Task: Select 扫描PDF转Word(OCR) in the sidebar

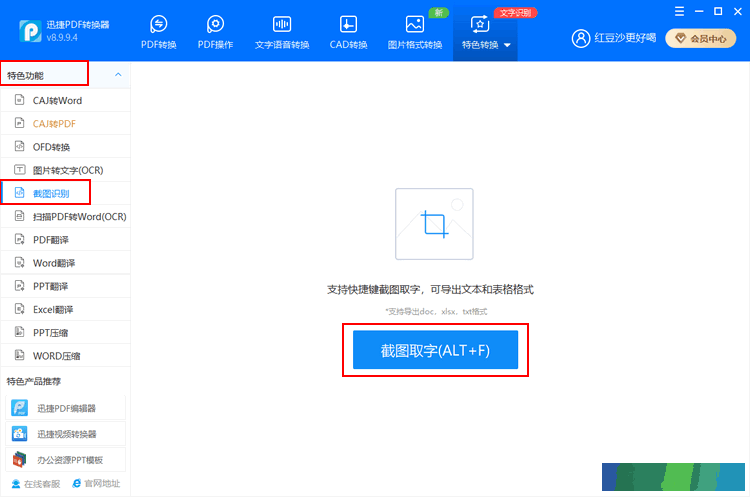Action: click(66, 217)
